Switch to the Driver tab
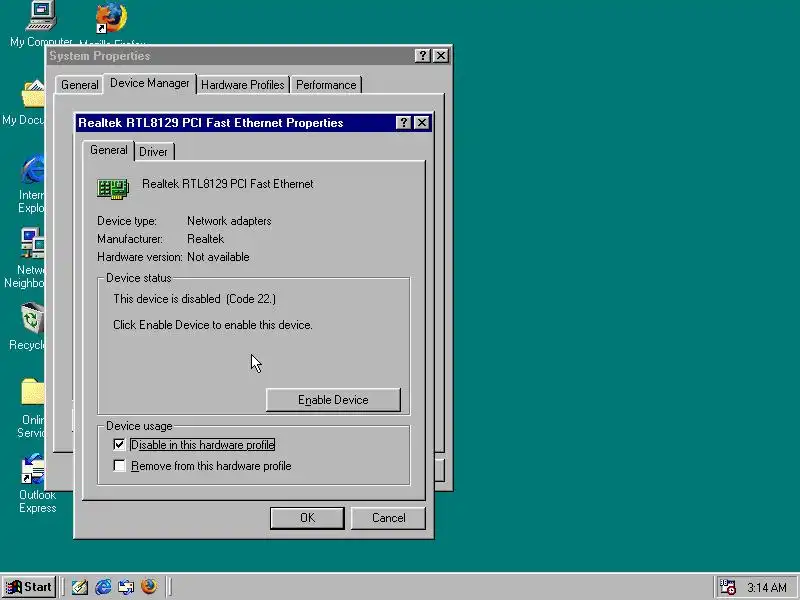Image resolution: width=800 pixels, height=600 pixels. [154, 152]
